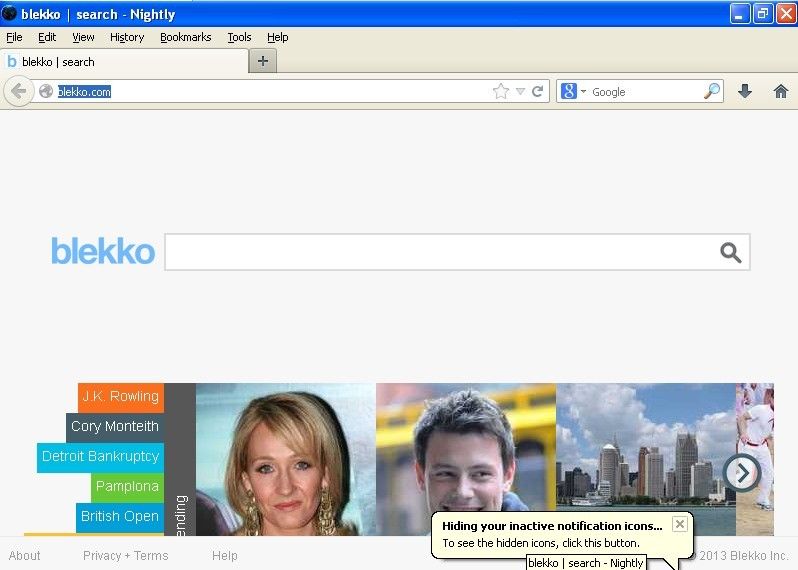798x570 pixels.
Task: Open the Edit menu
Action: click(47, 37)
